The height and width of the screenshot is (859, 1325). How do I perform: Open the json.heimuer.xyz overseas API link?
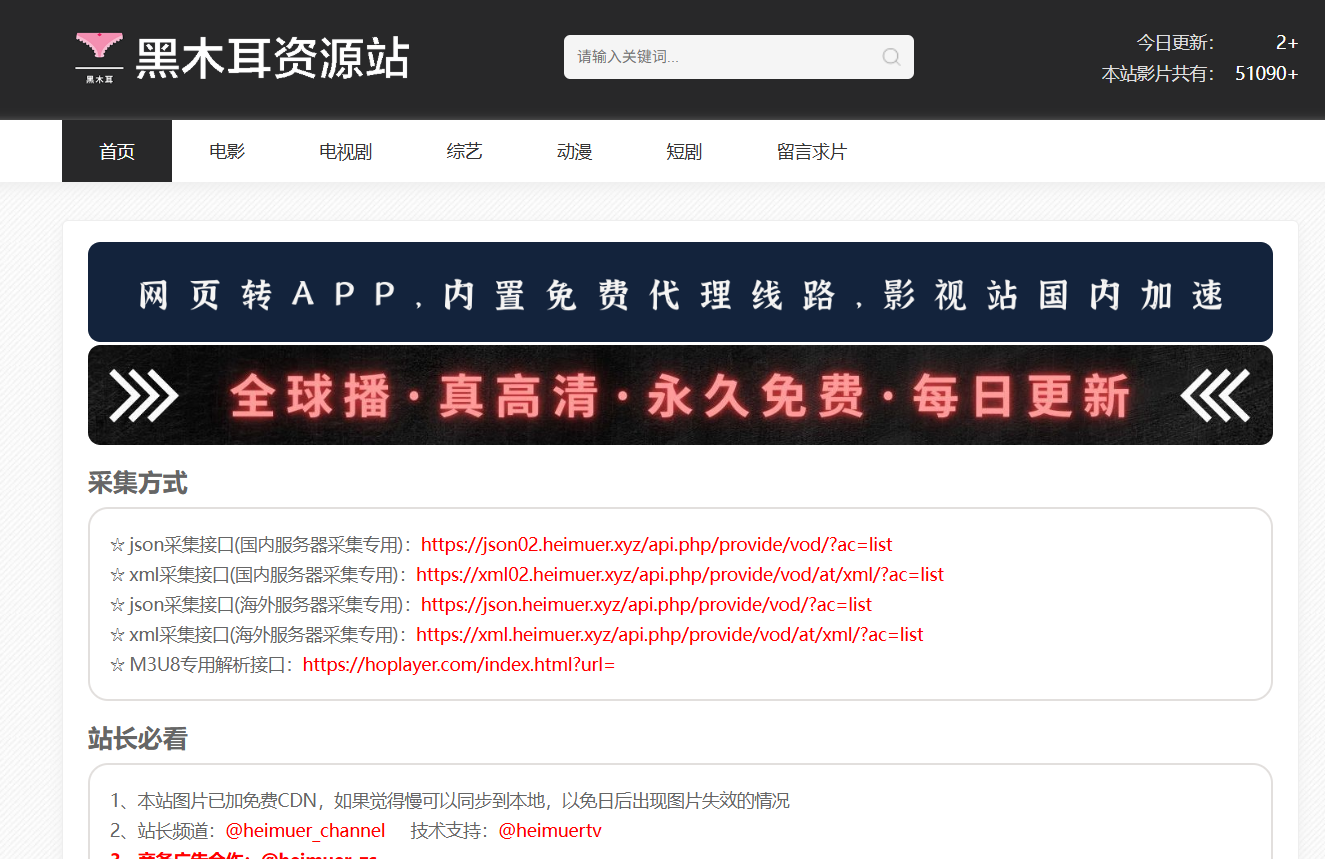point(646,605)
